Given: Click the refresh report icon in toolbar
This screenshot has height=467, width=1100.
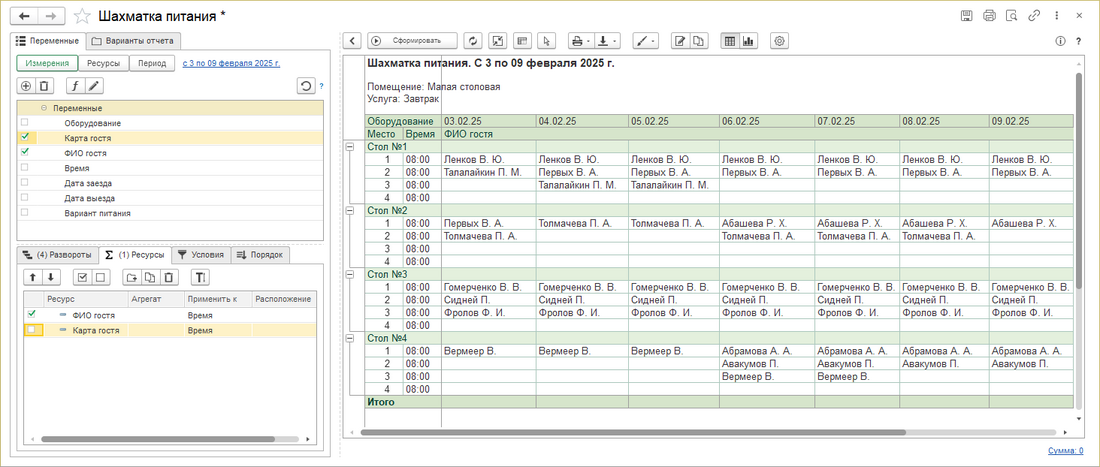Looking at the screenshot, I should pyautogui.click(x=475, y=41).
